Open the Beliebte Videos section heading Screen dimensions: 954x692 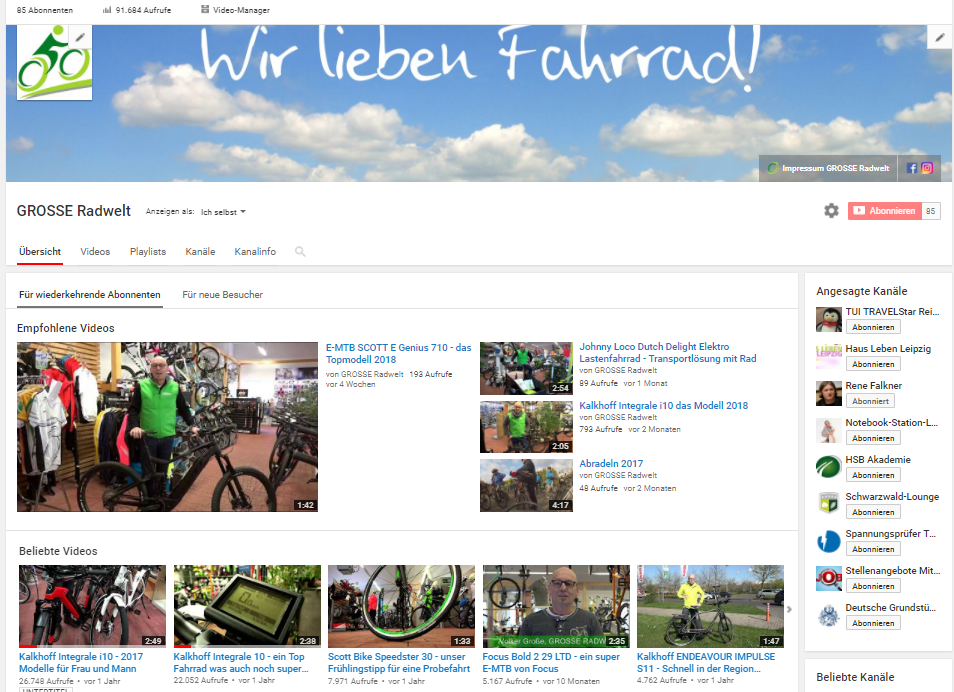click(x=58, y=551)
